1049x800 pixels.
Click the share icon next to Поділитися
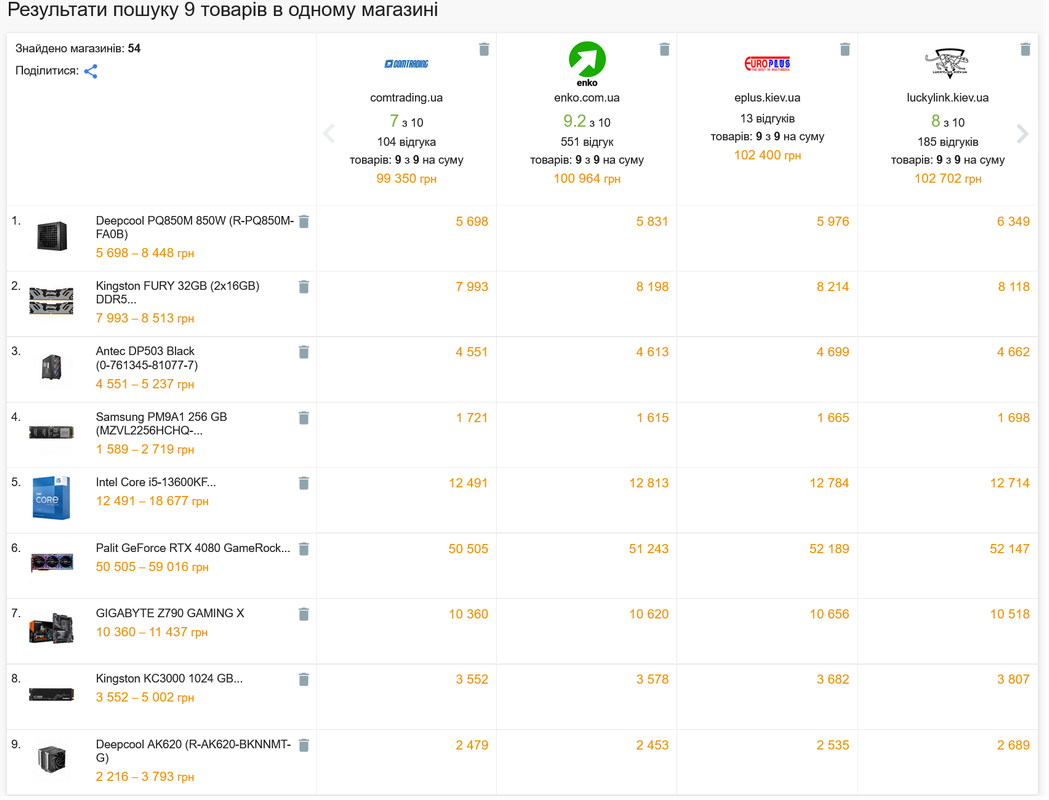pyautogui.click(x=91, y=72)
